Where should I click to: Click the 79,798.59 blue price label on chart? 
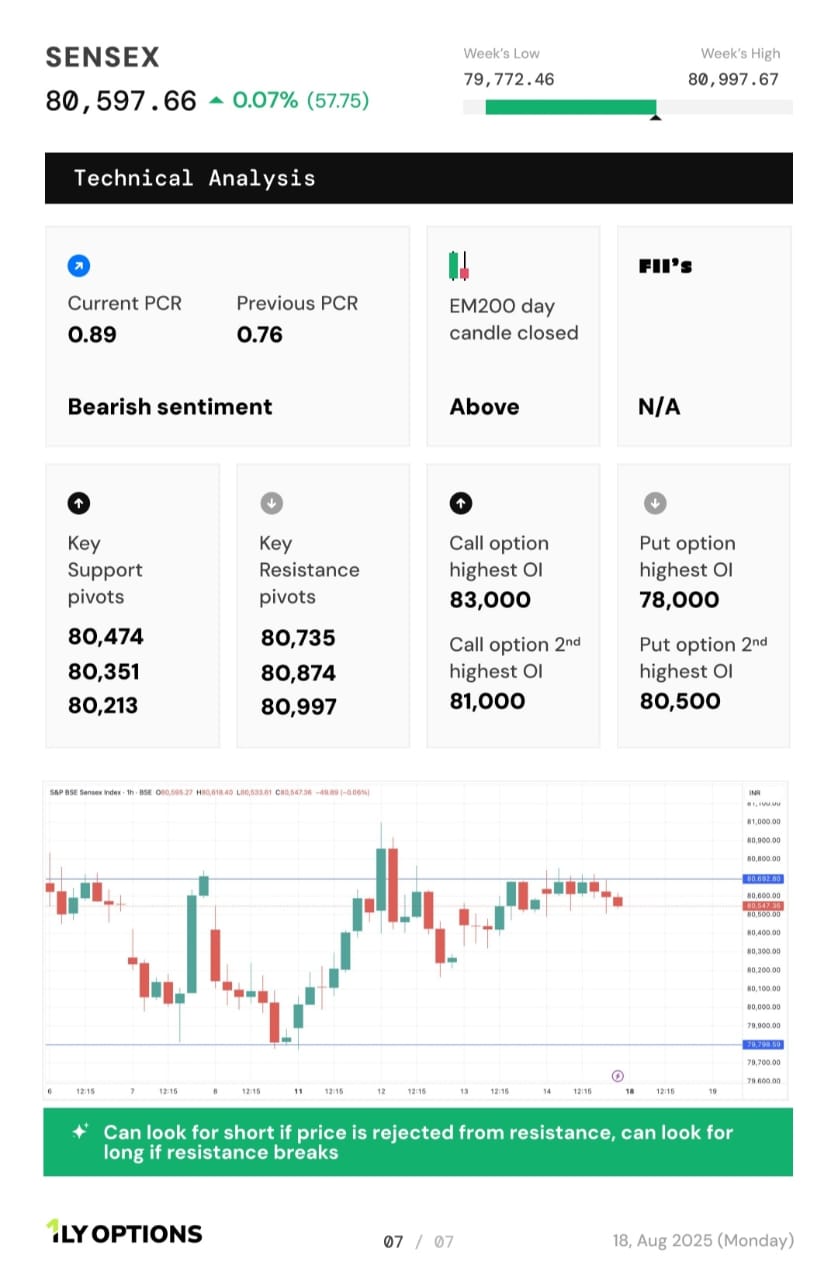763,1045
